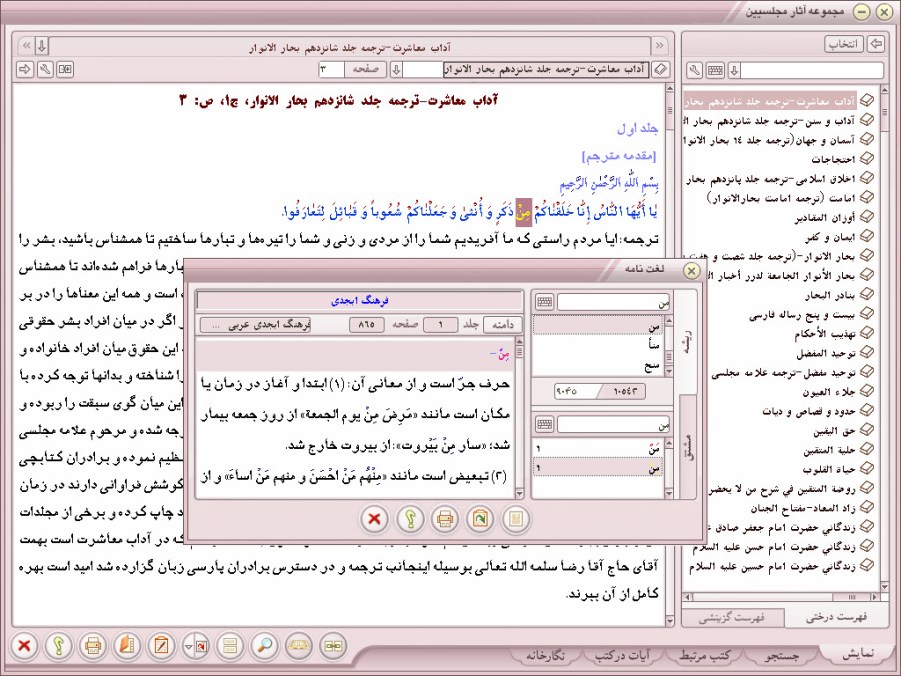
Task: Click the open book dictionary icon
Action: [x=299, y=646]
